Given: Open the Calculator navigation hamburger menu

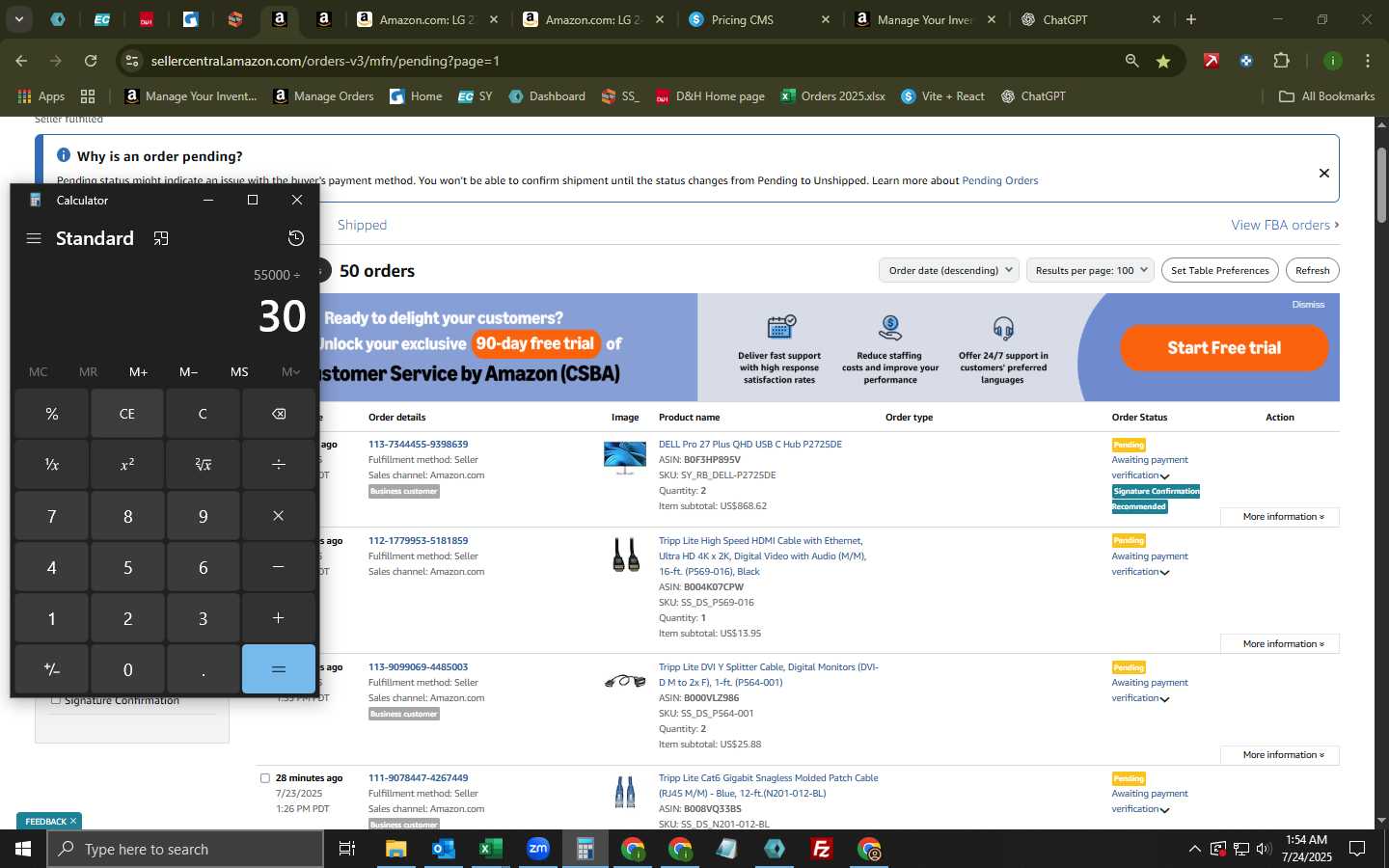Looking at the screenshot, I should 34,238.
